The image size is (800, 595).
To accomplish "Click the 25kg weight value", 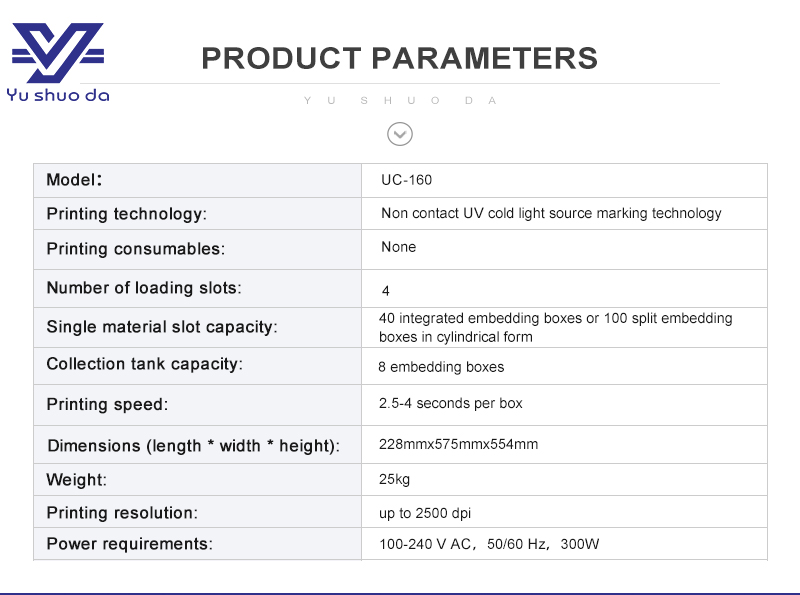I will pos(394,479).
